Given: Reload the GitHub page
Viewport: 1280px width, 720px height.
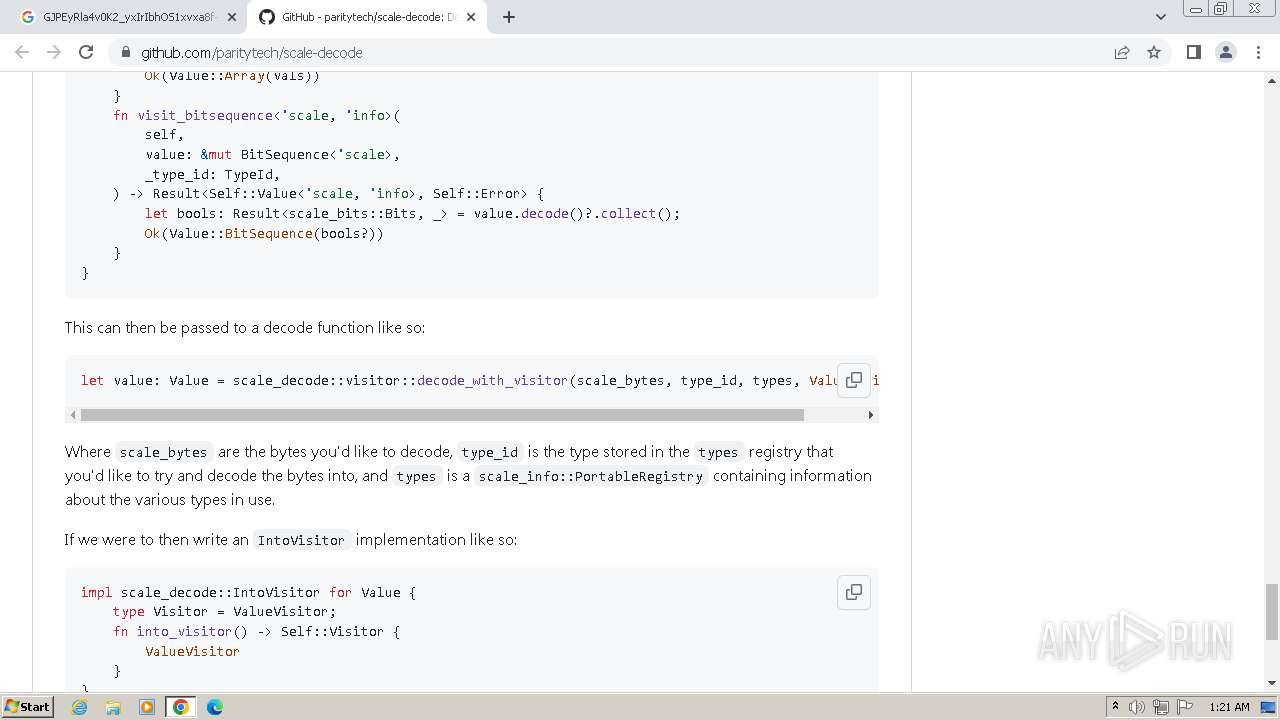Looking at the screenshot, I should pyautogui.click(x=86, y=52).
